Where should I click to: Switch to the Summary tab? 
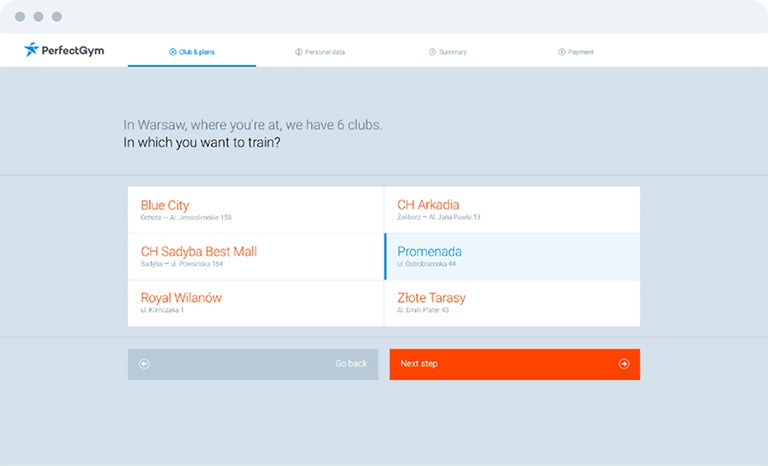(448, 52)
